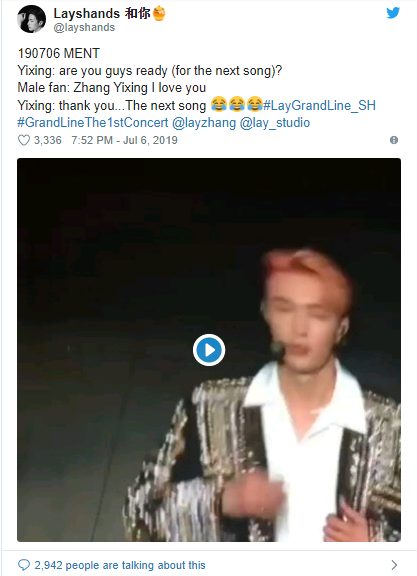The image size is (417, 576).
Task: Expand conversation with the right chevron arrow
Action: [394, 565]
